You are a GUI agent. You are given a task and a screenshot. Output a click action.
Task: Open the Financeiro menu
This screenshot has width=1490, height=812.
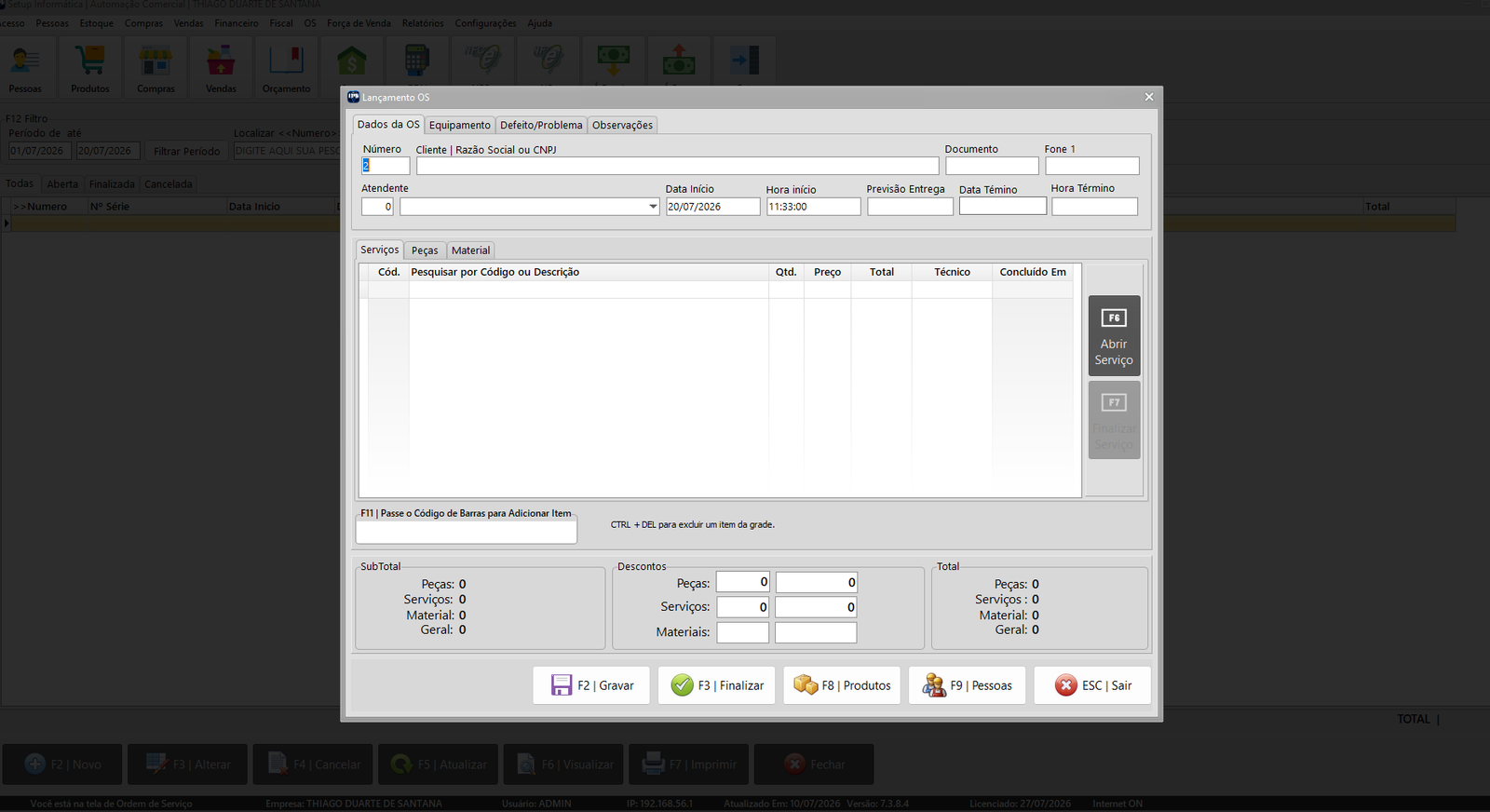click(237, 23)
